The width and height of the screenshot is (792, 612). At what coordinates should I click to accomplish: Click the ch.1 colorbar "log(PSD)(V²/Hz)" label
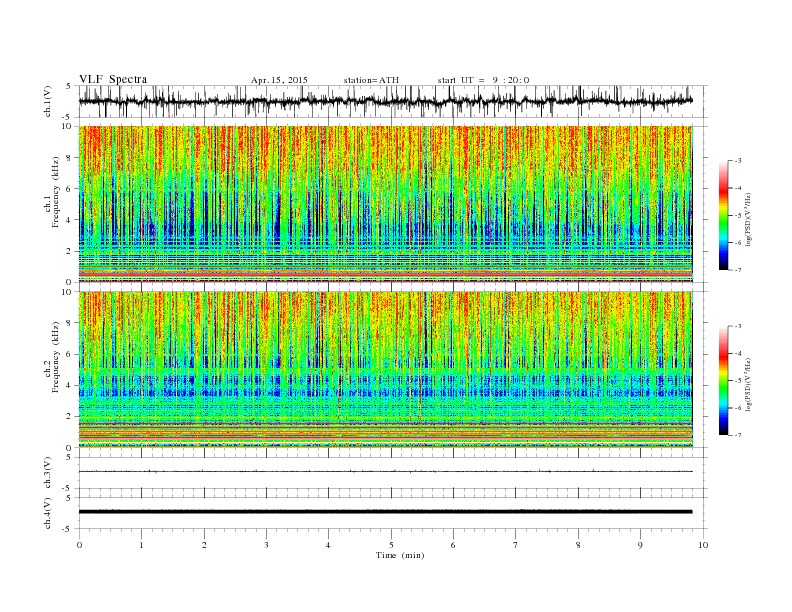[748, 219]
